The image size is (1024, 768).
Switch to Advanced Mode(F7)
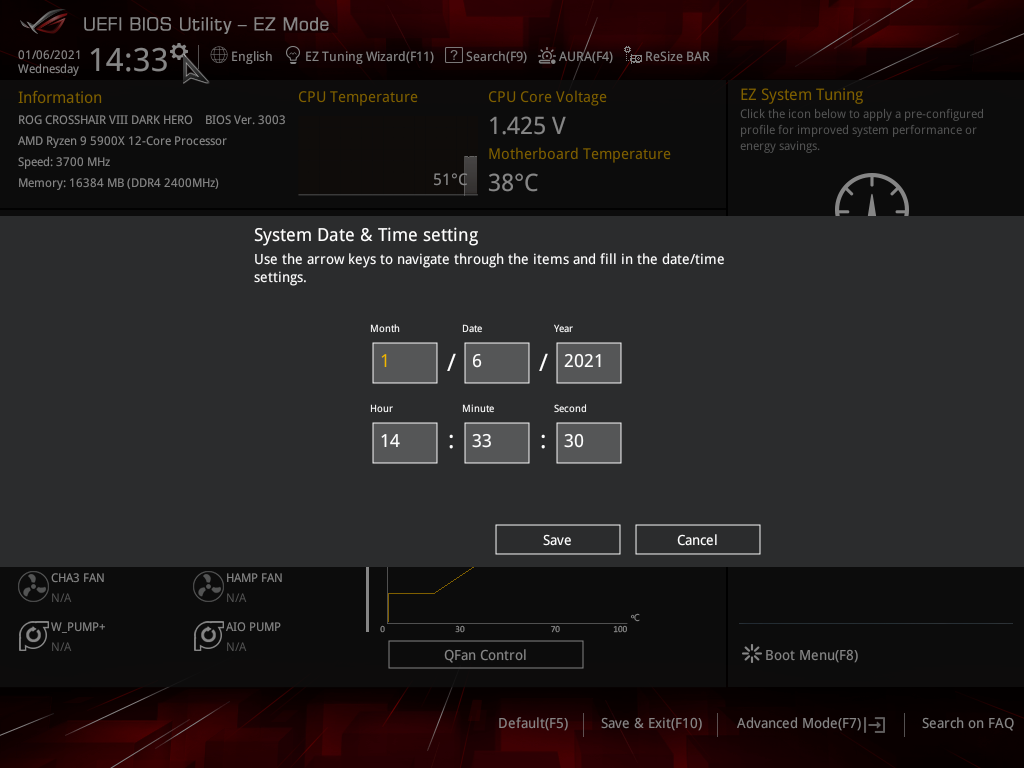[x=799, y=723]
